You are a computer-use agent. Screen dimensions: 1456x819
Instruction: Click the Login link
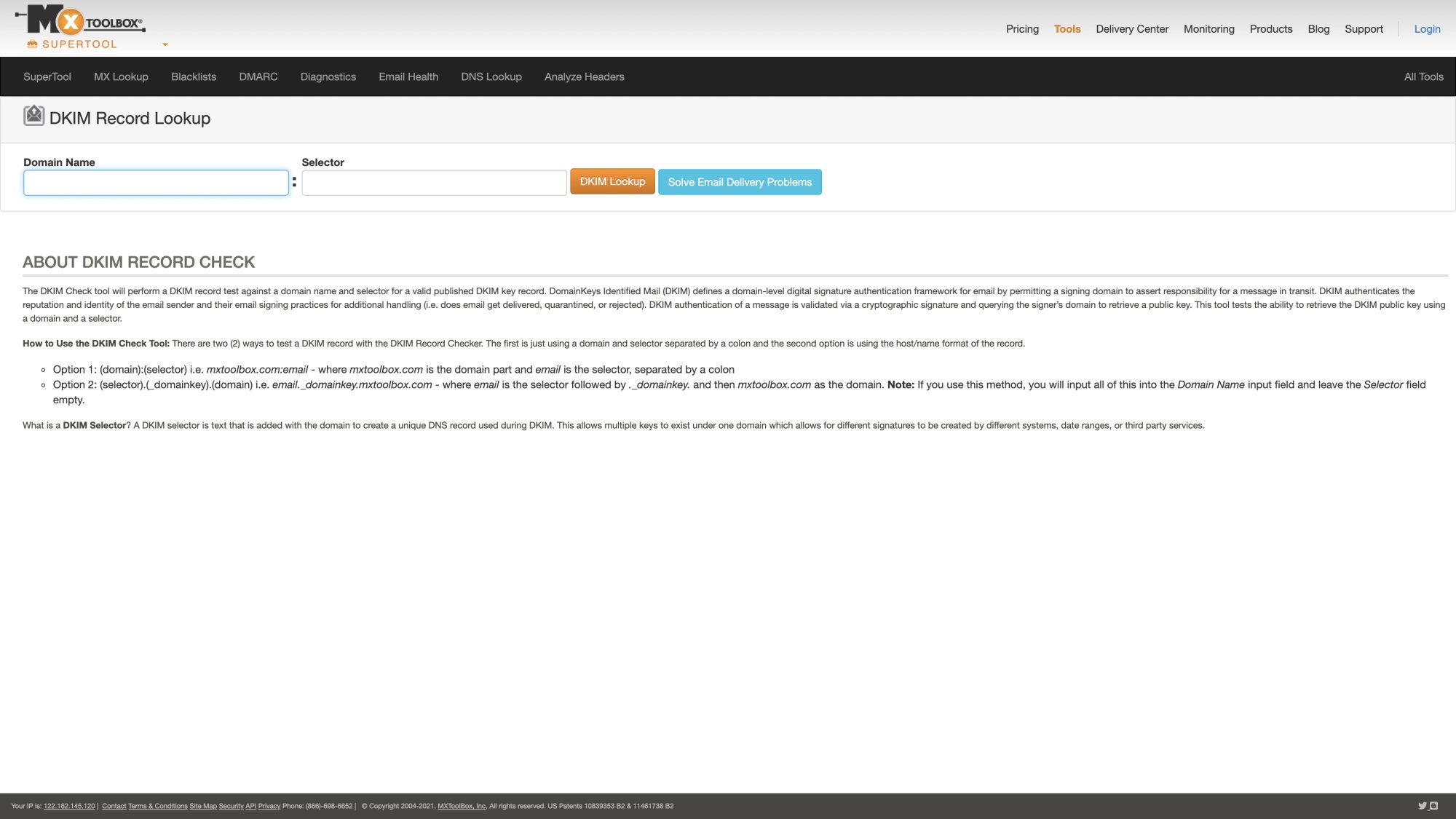(1426, 29)
